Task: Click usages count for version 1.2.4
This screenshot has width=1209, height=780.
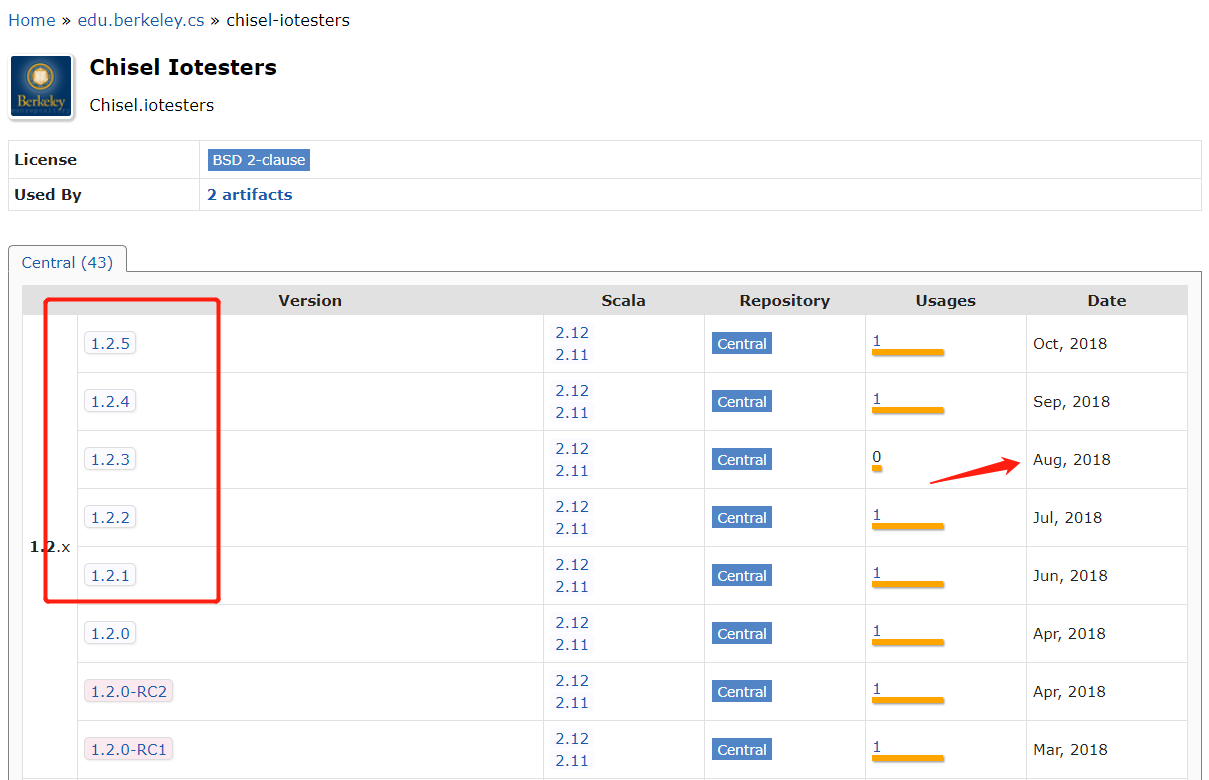Action: [x=877, y=399]
